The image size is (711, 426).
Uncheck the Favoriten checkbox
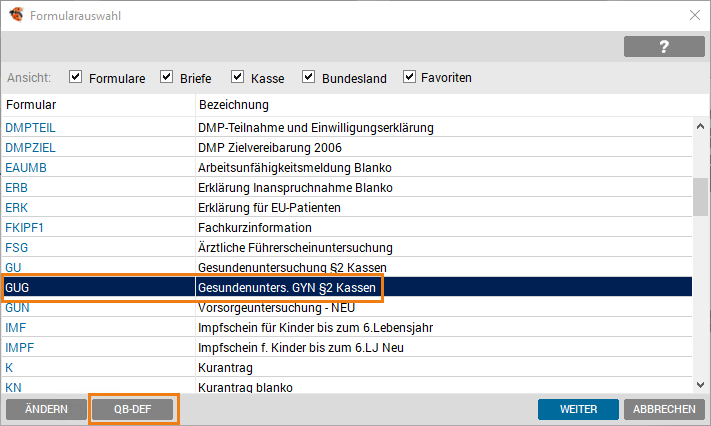(410, 77)
